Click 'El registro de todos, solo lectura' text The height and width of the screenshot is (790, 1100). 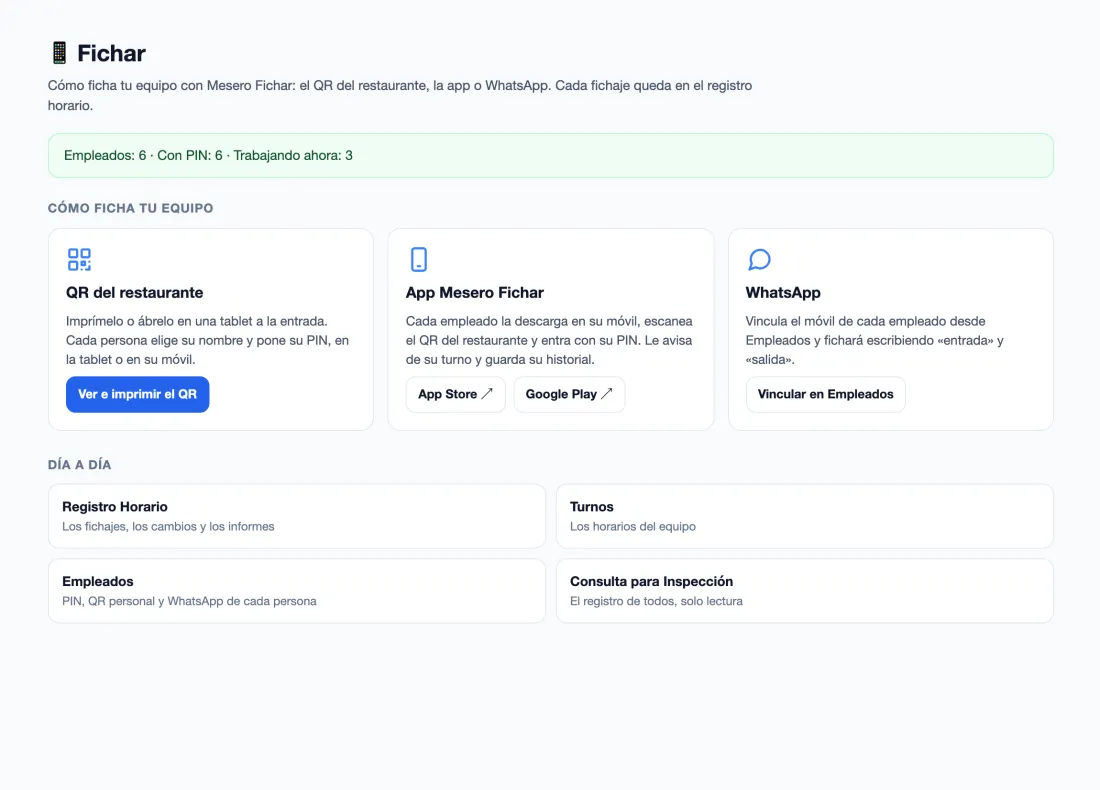(656, 601)
